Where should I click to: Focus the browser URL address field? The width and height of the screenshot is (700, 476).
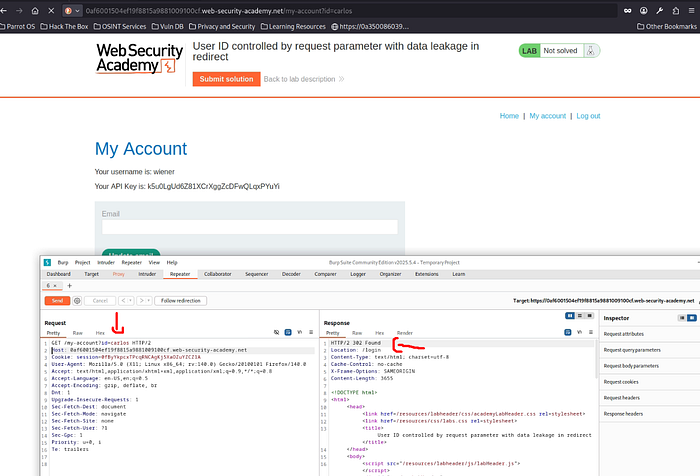coord(348,11)
